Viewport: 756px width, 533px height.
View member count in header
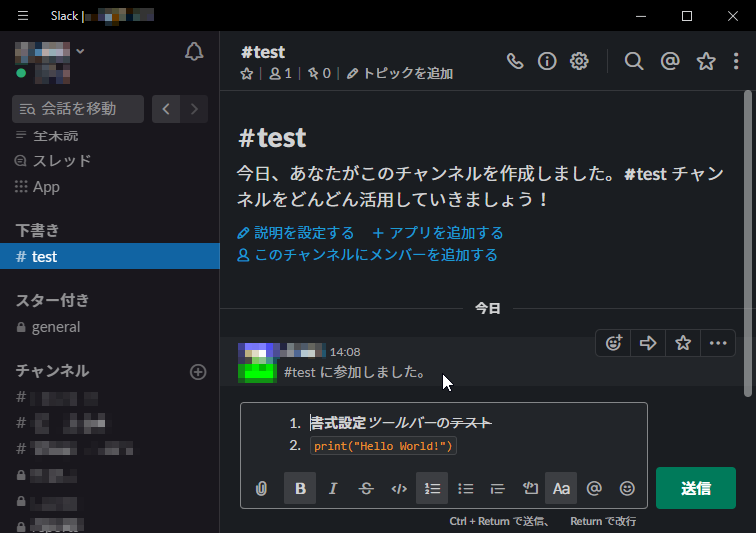(x=280, y=74)
